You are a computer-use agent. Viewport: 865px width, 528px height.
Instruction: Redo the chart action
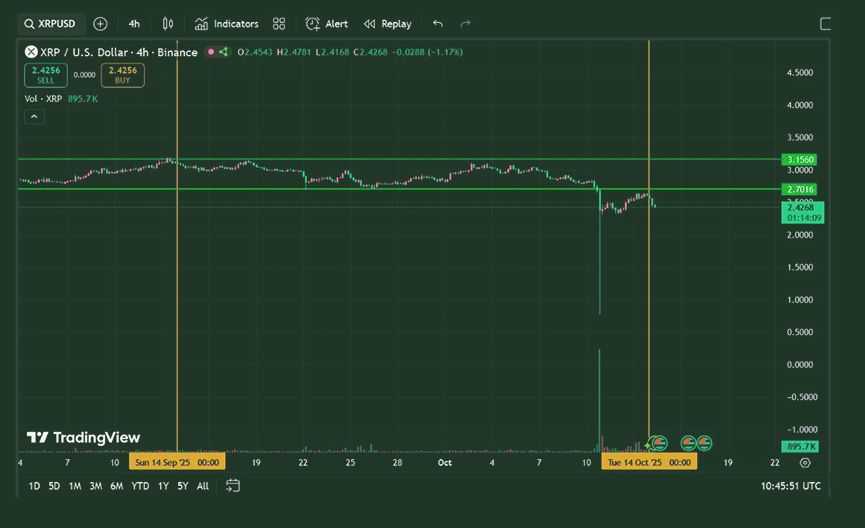click(x=466, y=24)
